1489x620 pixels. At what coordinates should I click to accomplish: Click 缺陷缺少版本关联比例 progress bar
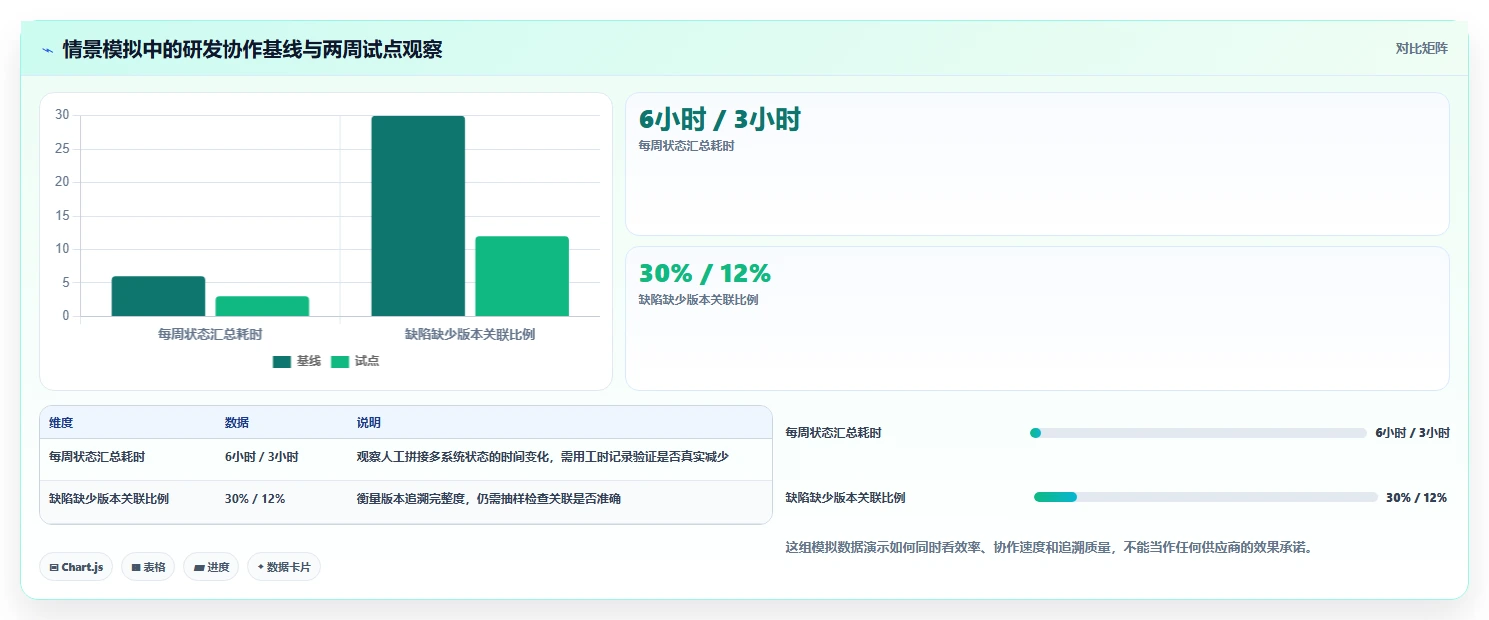coord(1206,497)
